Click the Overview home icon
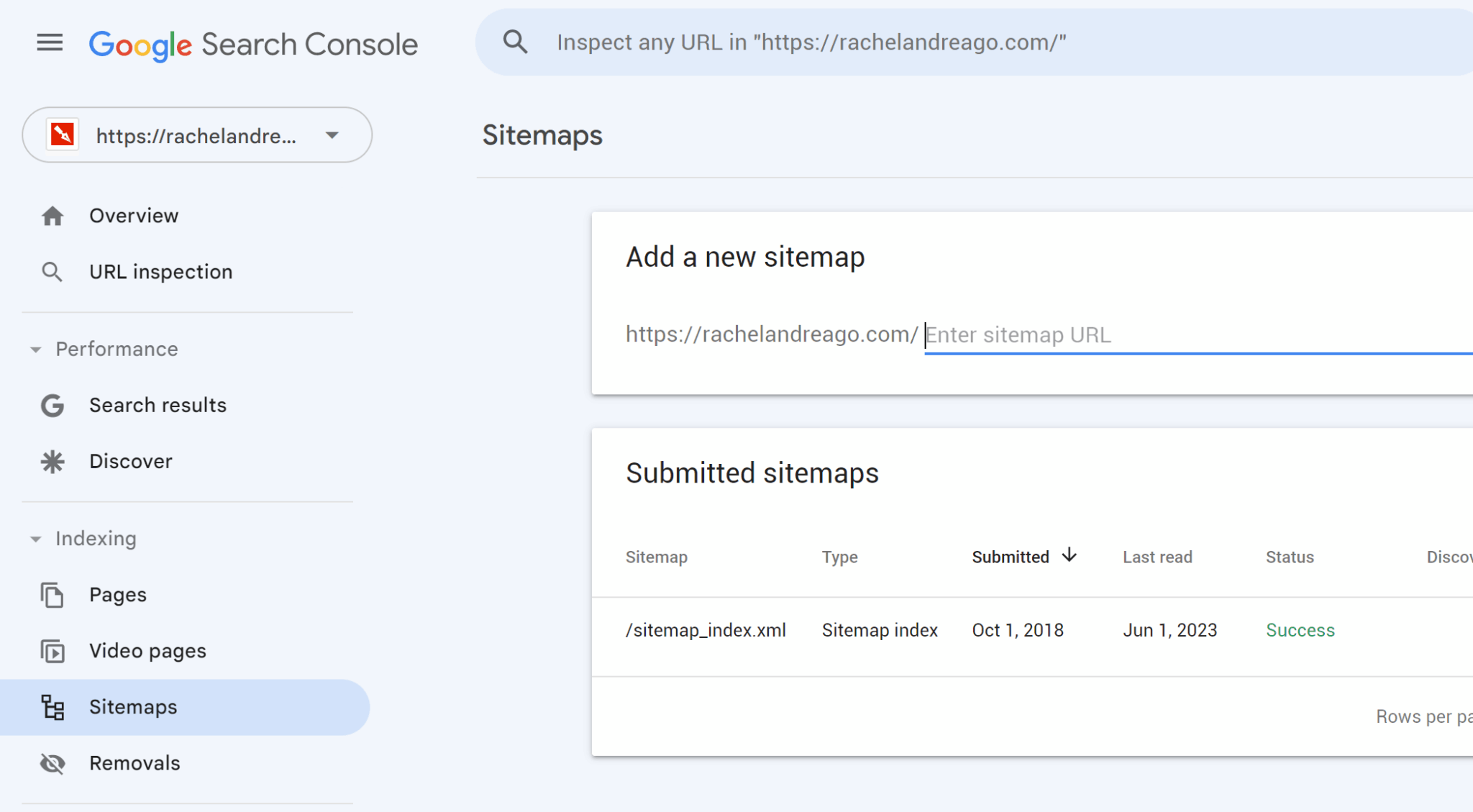 pos(53,216)
